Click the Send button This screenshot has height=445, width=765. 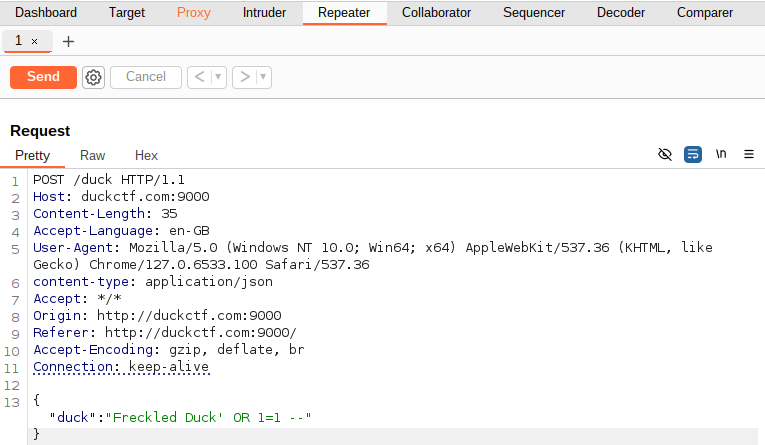coord(43,77)
